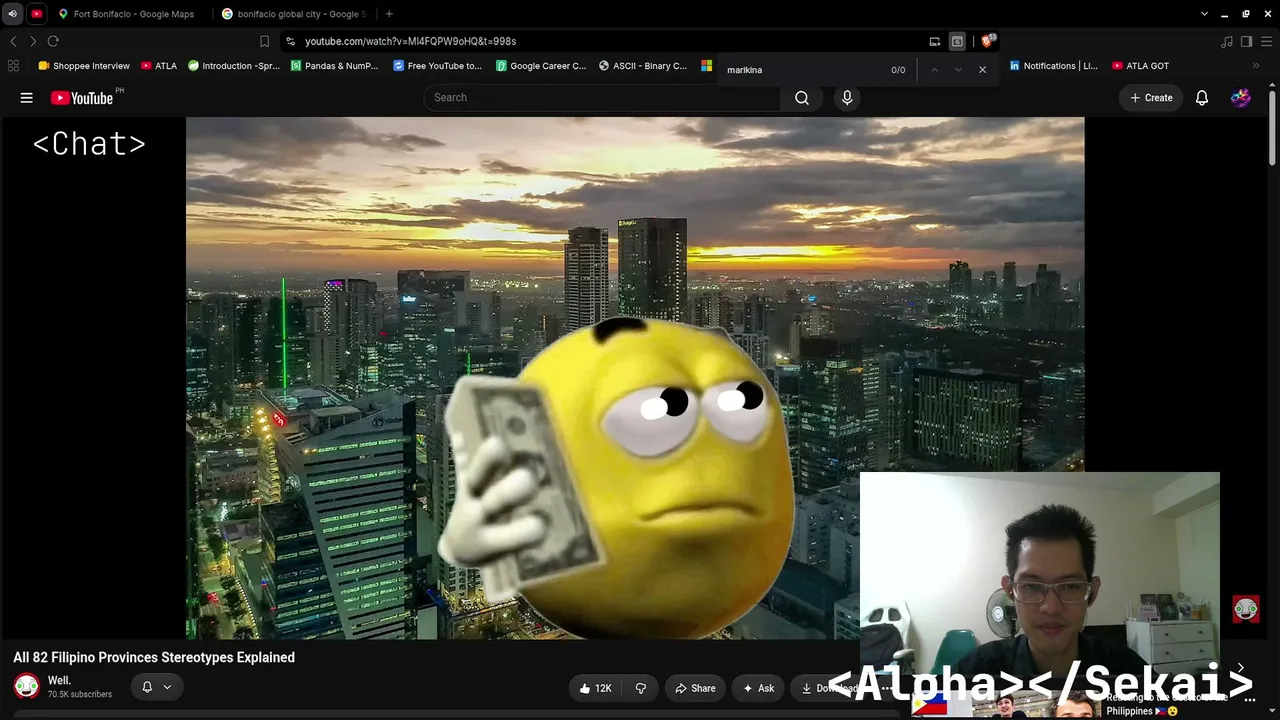Toggle the browser sidebar panel
This screenshot has width=1280, height=720.
[1246, 41]
